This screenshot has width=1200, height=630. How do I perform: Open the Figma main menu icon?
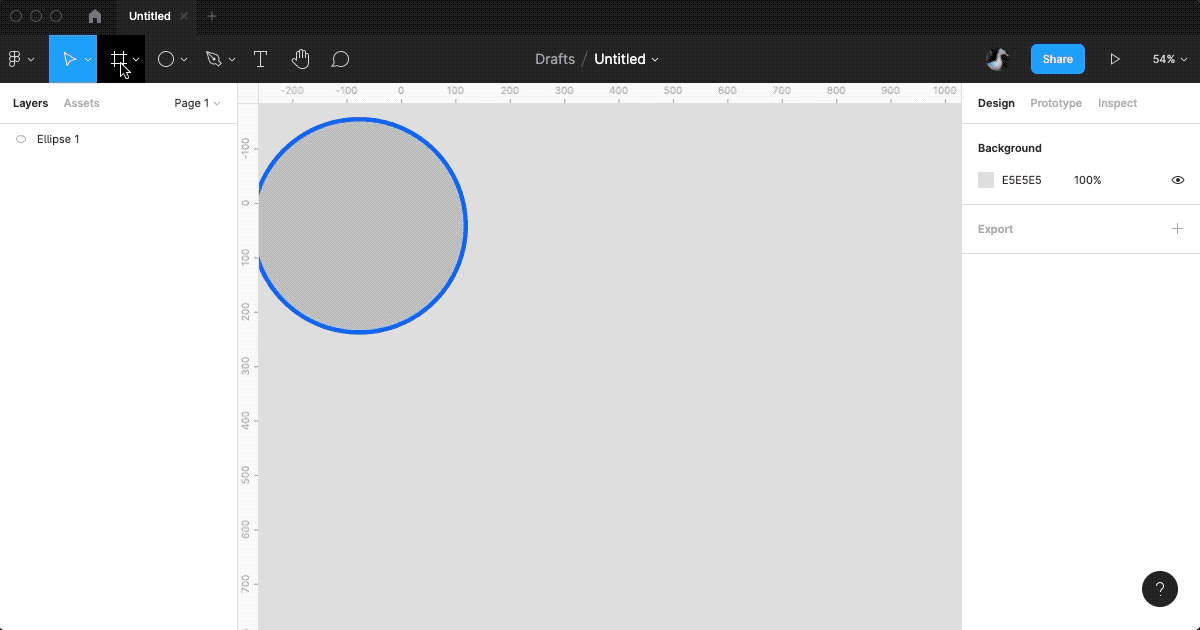[15, 59]
